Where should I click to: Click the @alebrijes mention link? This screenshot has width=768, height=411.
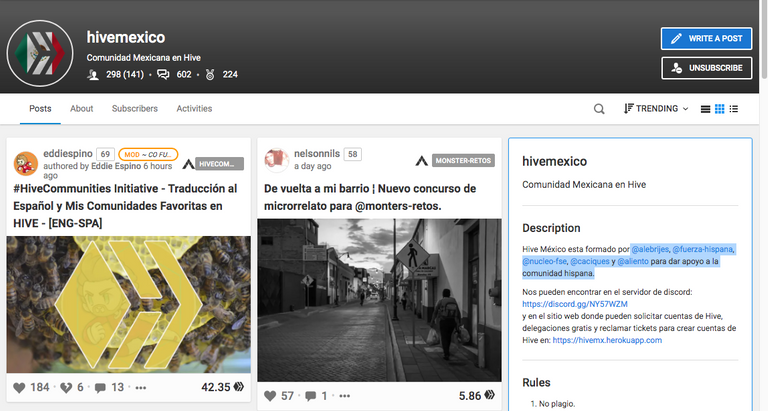(x=650, y=249)
